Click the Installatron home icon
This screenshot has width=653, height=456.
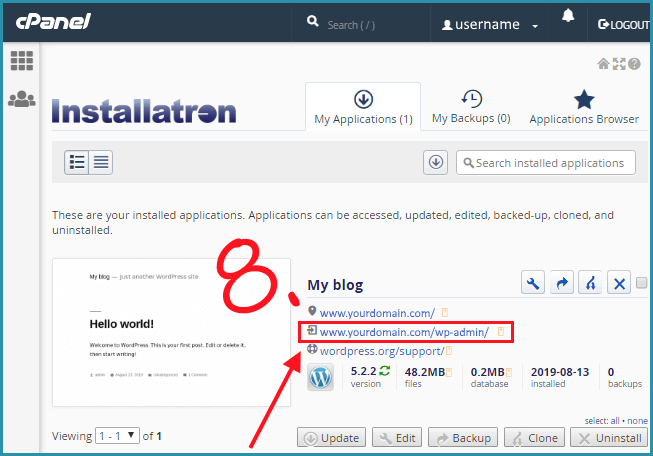(603, 64)
